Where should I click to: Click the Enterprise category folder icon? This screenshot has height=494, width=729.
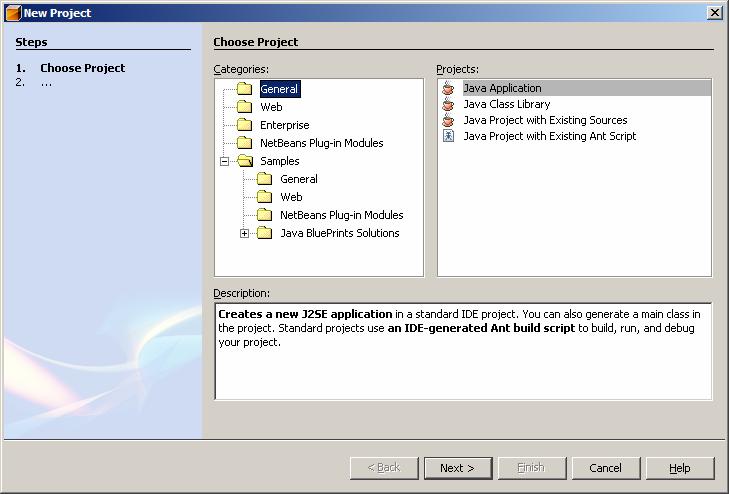coord(245,125)
